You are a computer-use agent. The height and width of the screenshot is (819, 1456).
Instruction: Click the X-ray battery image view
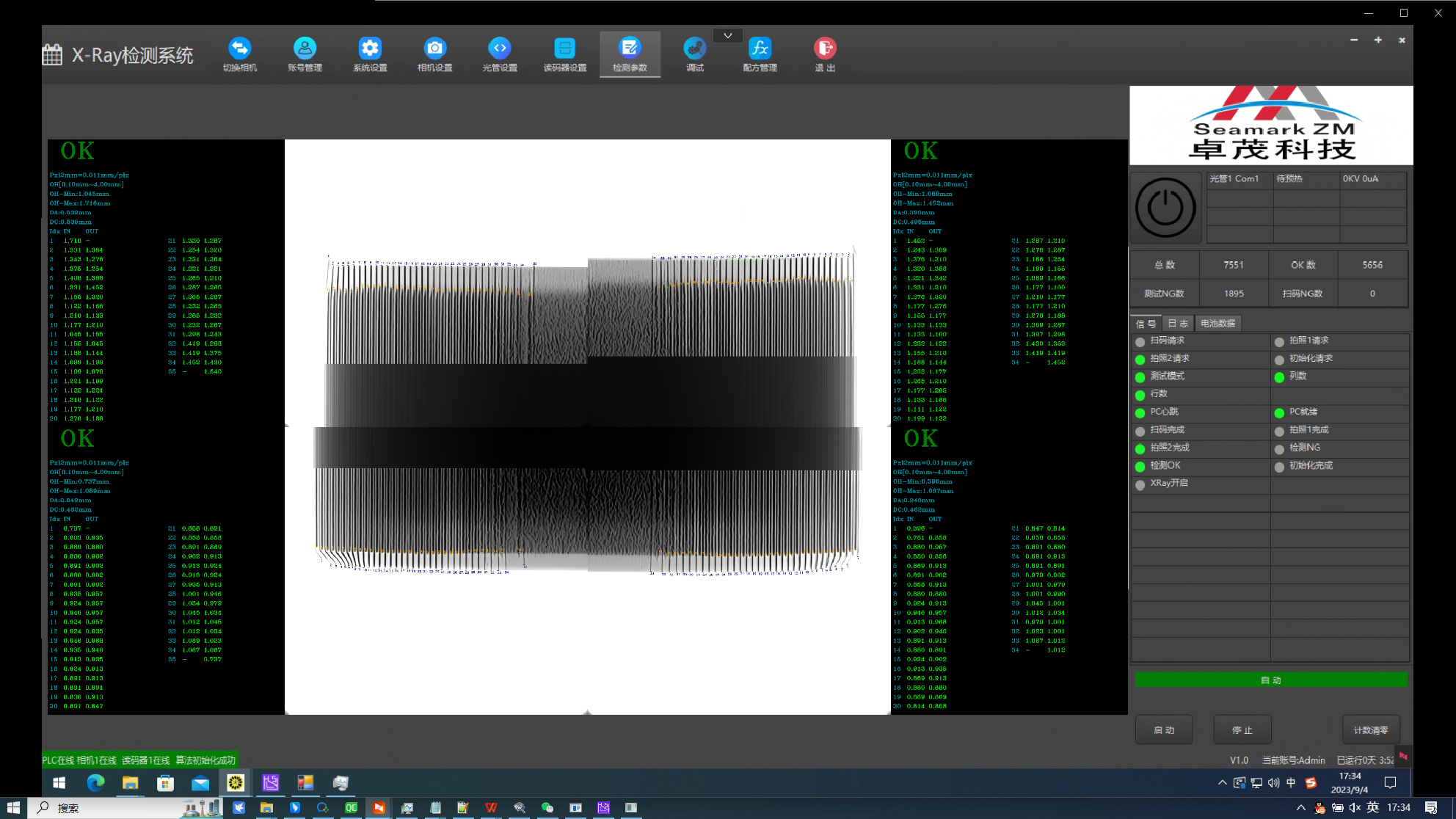click(587, 426)
